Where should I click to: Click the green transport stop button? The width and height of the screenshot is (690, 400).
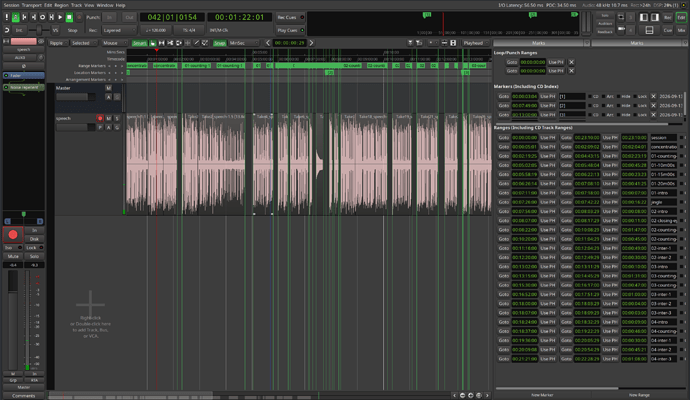69,17
